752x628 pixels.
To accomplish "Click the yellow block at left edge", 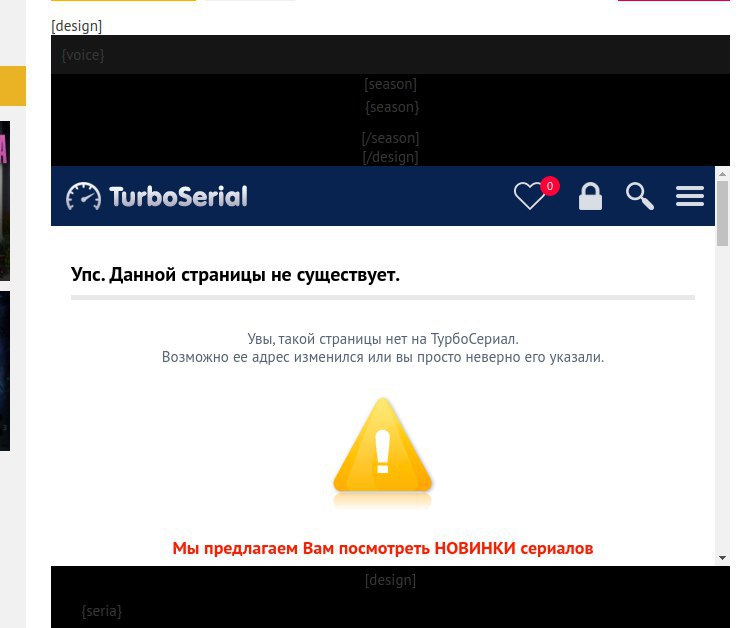I will [13, 86].
